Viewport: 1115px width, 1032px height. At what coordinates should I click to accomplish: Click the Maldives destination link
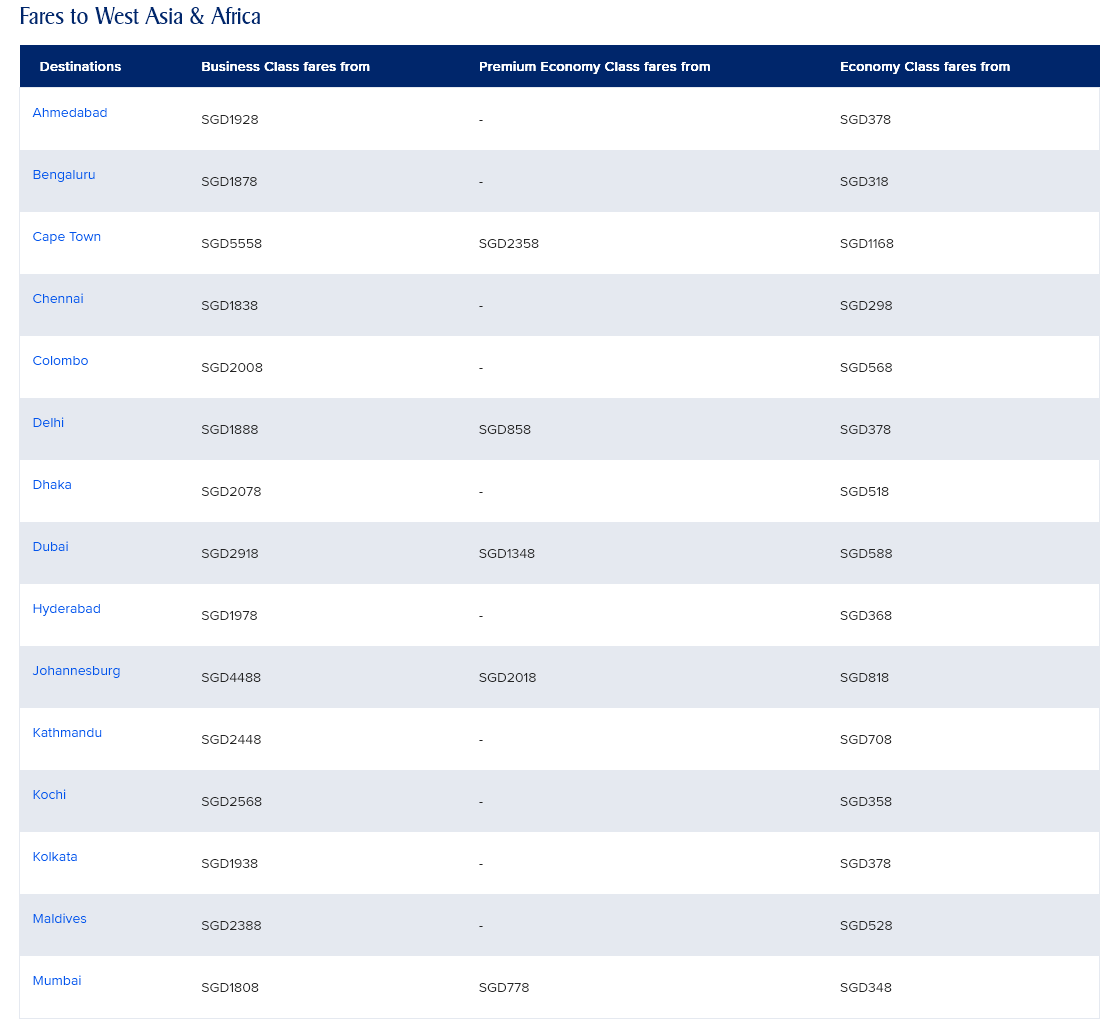coord(60,919)
